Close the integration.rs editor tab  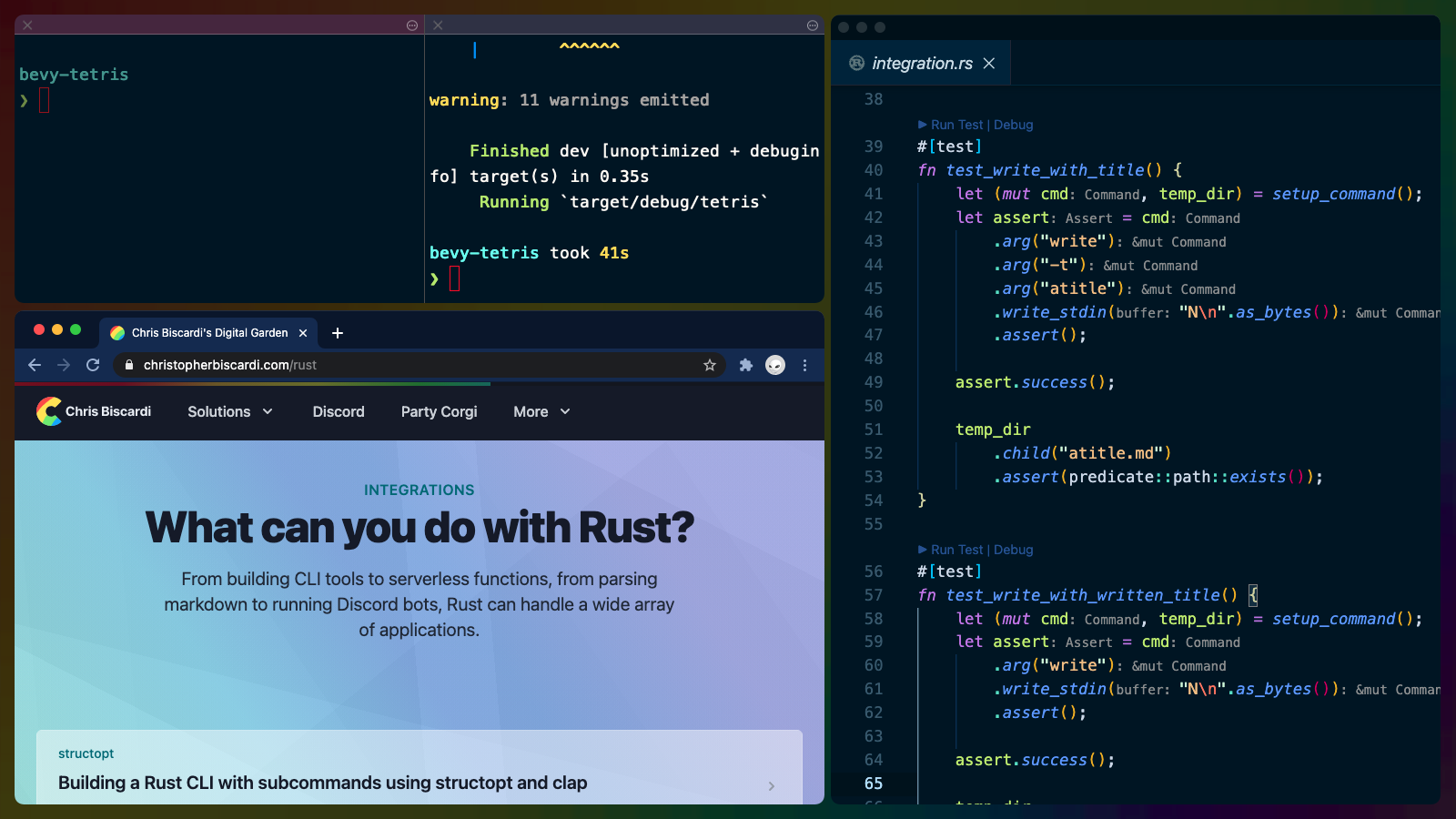pos(989,63)
